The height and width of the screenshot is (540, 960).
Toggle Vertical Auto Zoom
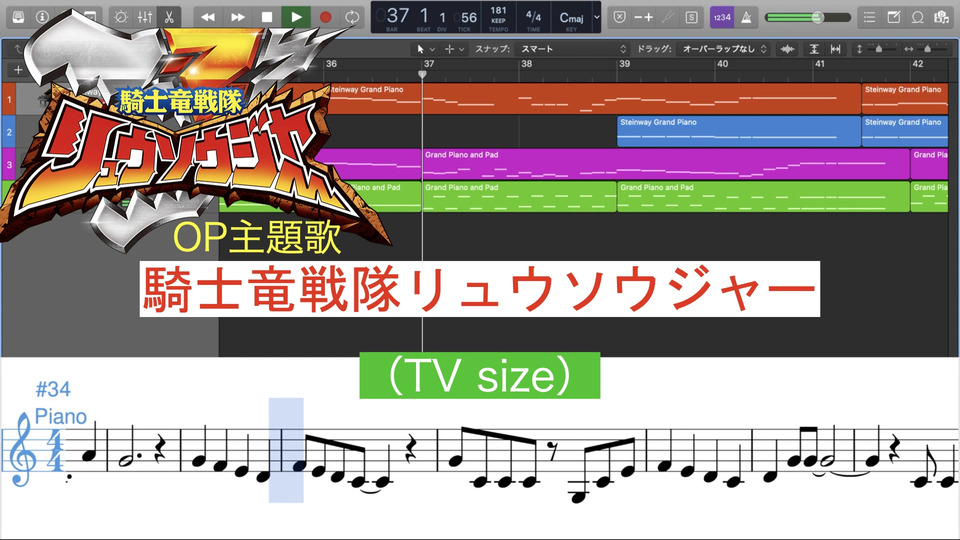(814, 49)
